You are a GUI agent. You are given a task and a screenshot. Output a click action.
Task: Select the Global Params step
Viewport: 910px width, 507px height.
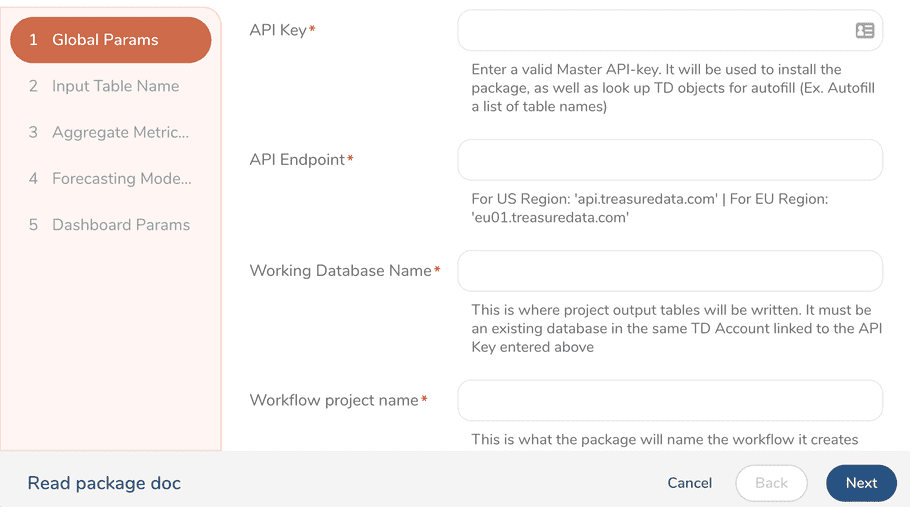tap(111, 40)
